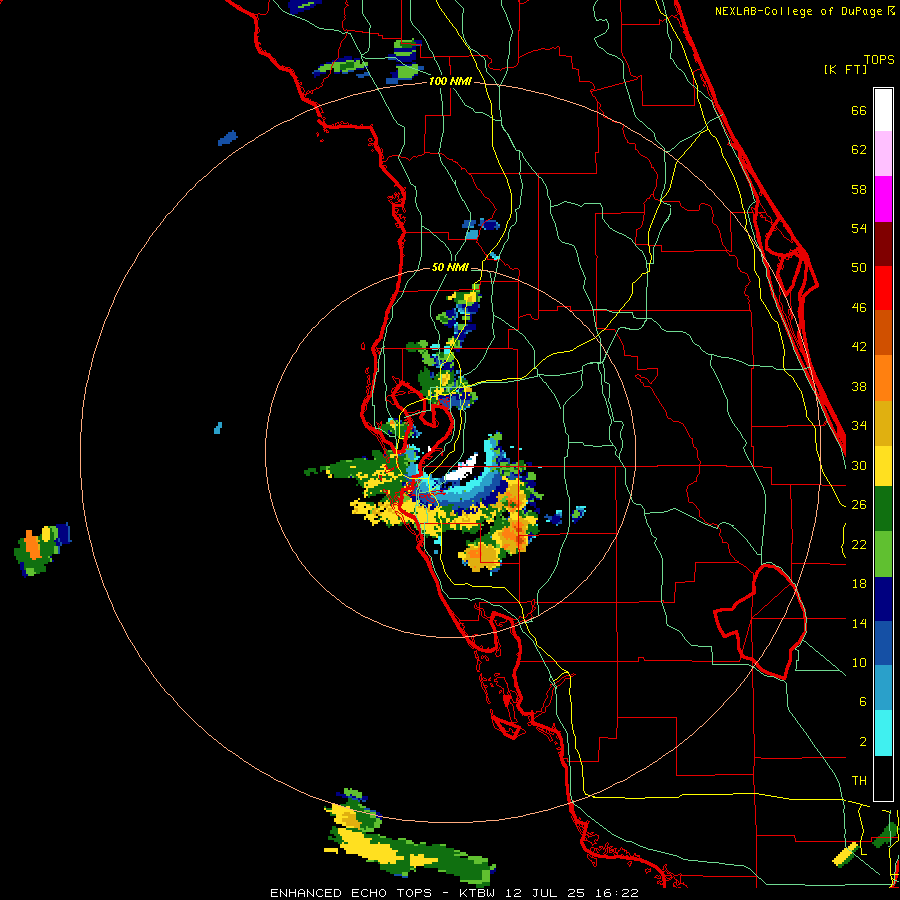The height and width of the screenshot is (900, 900).
Task: Click the dark red 54 kft swatch
Action: point(883,244)
